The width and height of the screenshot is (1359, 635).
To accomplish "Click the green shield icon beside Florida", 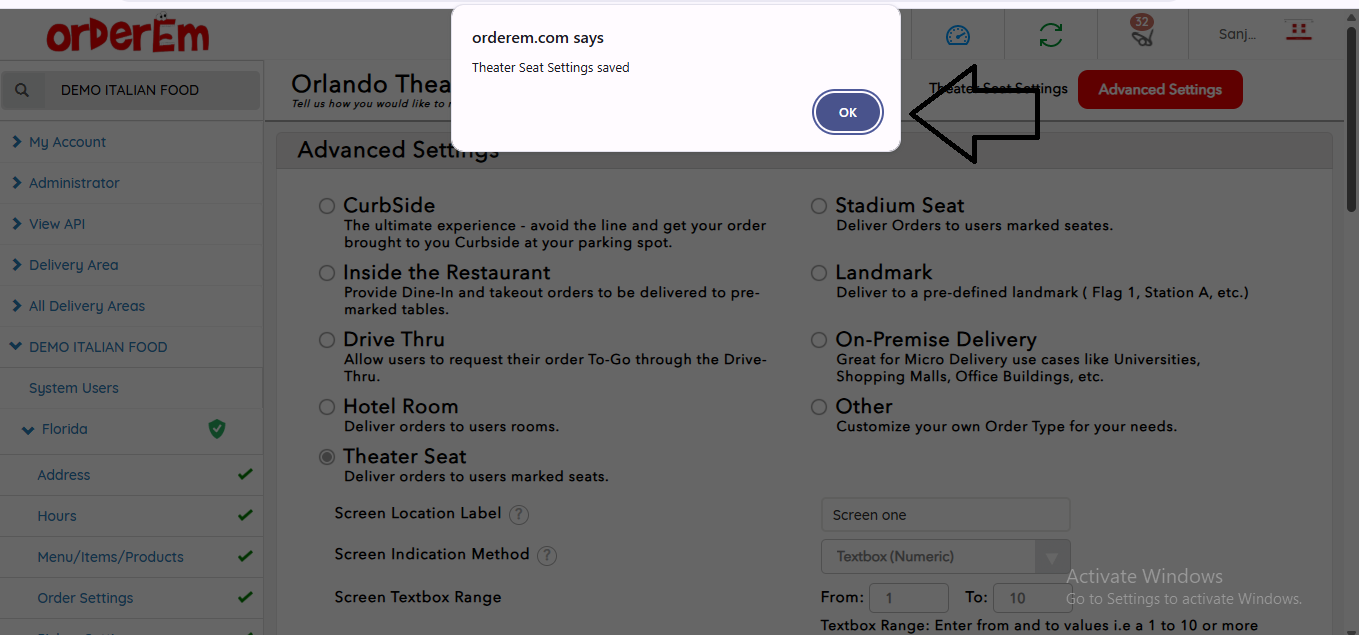I will click(217, 429).
